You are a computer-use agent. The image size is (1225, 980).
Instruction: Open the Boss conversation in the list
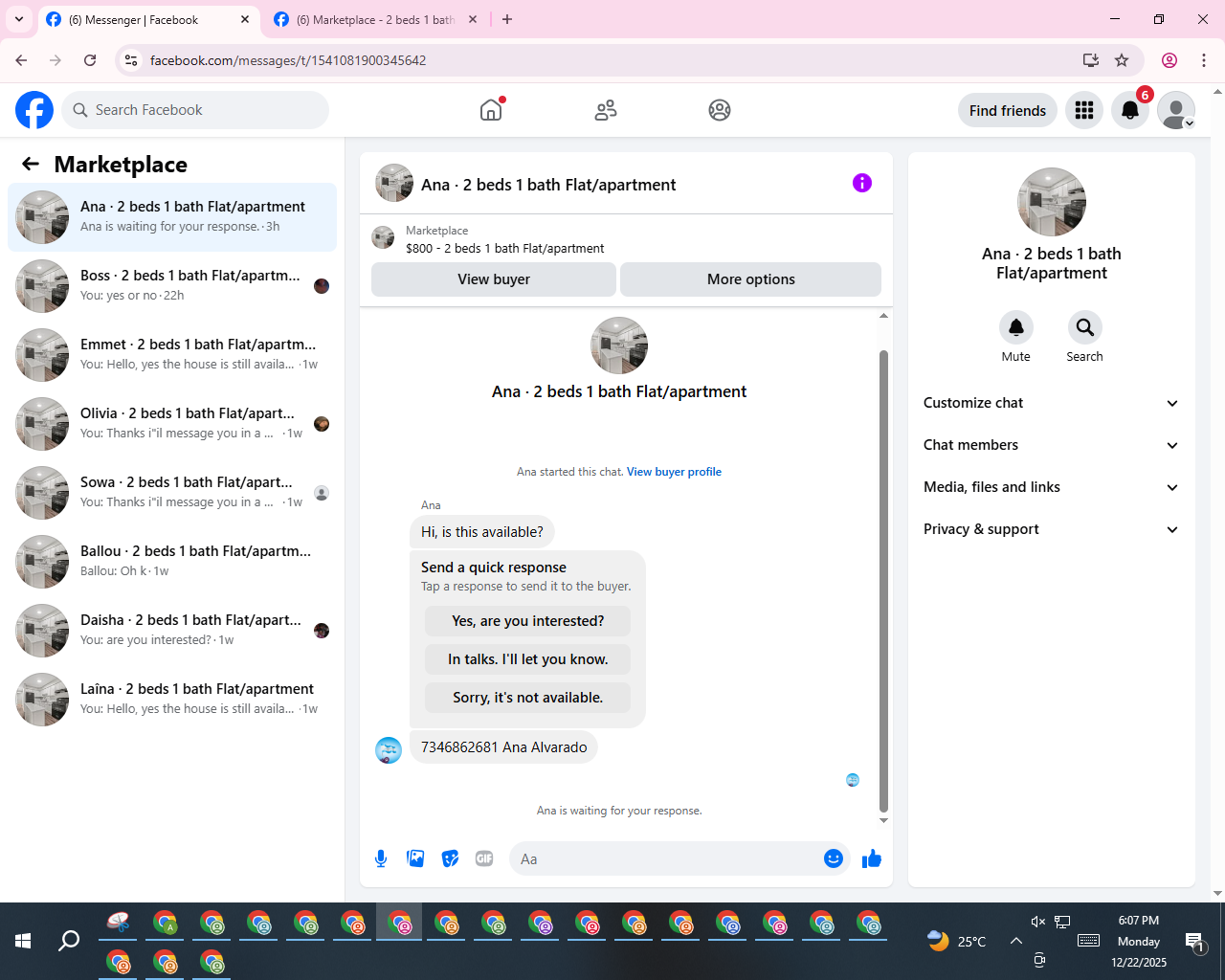[x=172, y=286]
